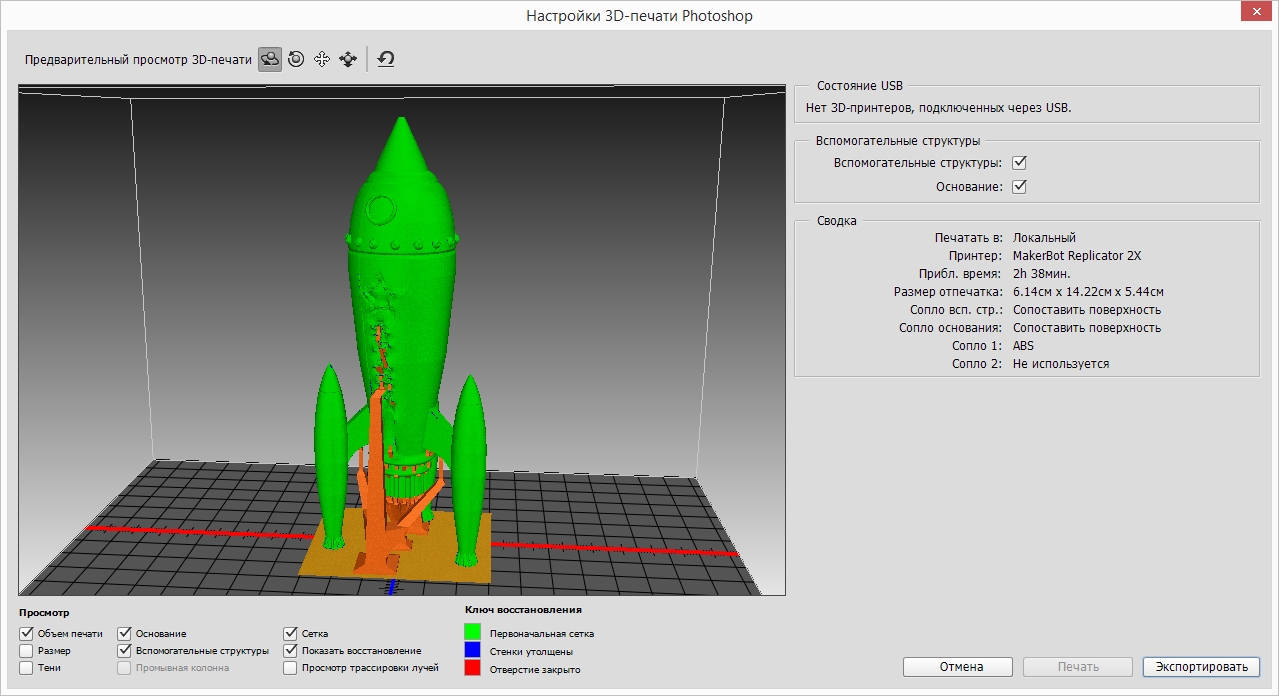This screenshot has width=1279, height=696.
Task: Toggle Вспомогательные структуры checkbox under Просмотр
Action: [x=125, y=651]
